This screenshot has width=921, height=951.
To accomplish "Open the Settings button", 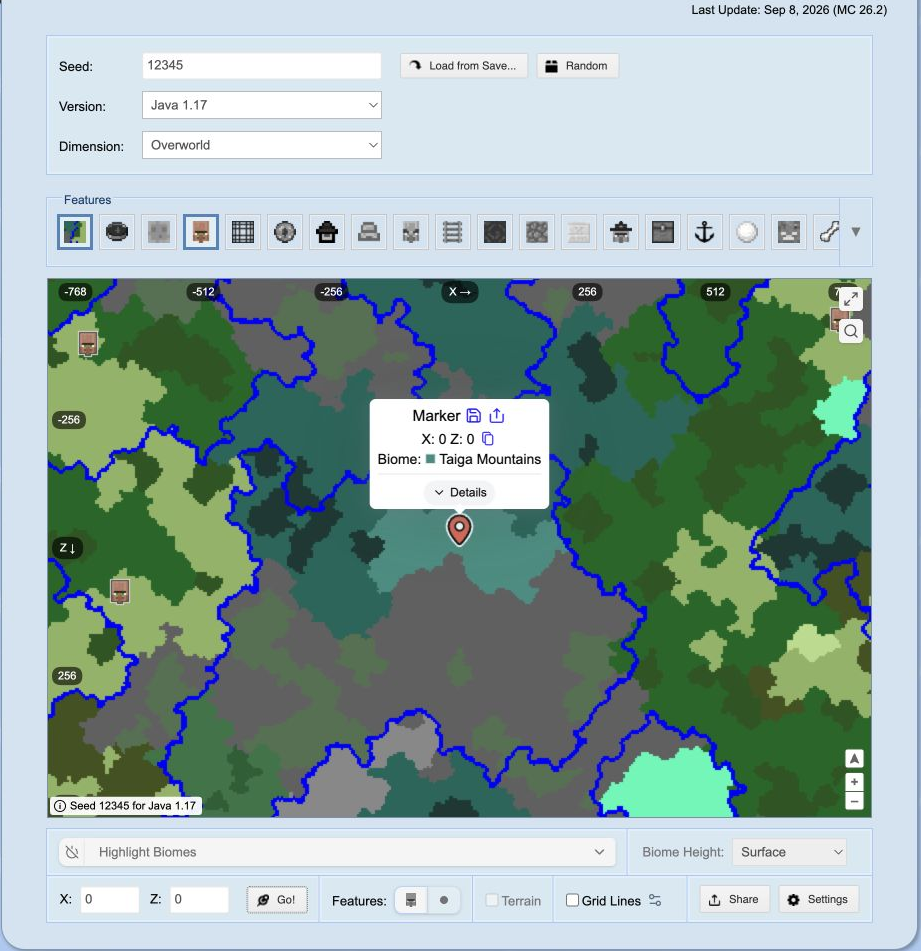I will (818, 899).
